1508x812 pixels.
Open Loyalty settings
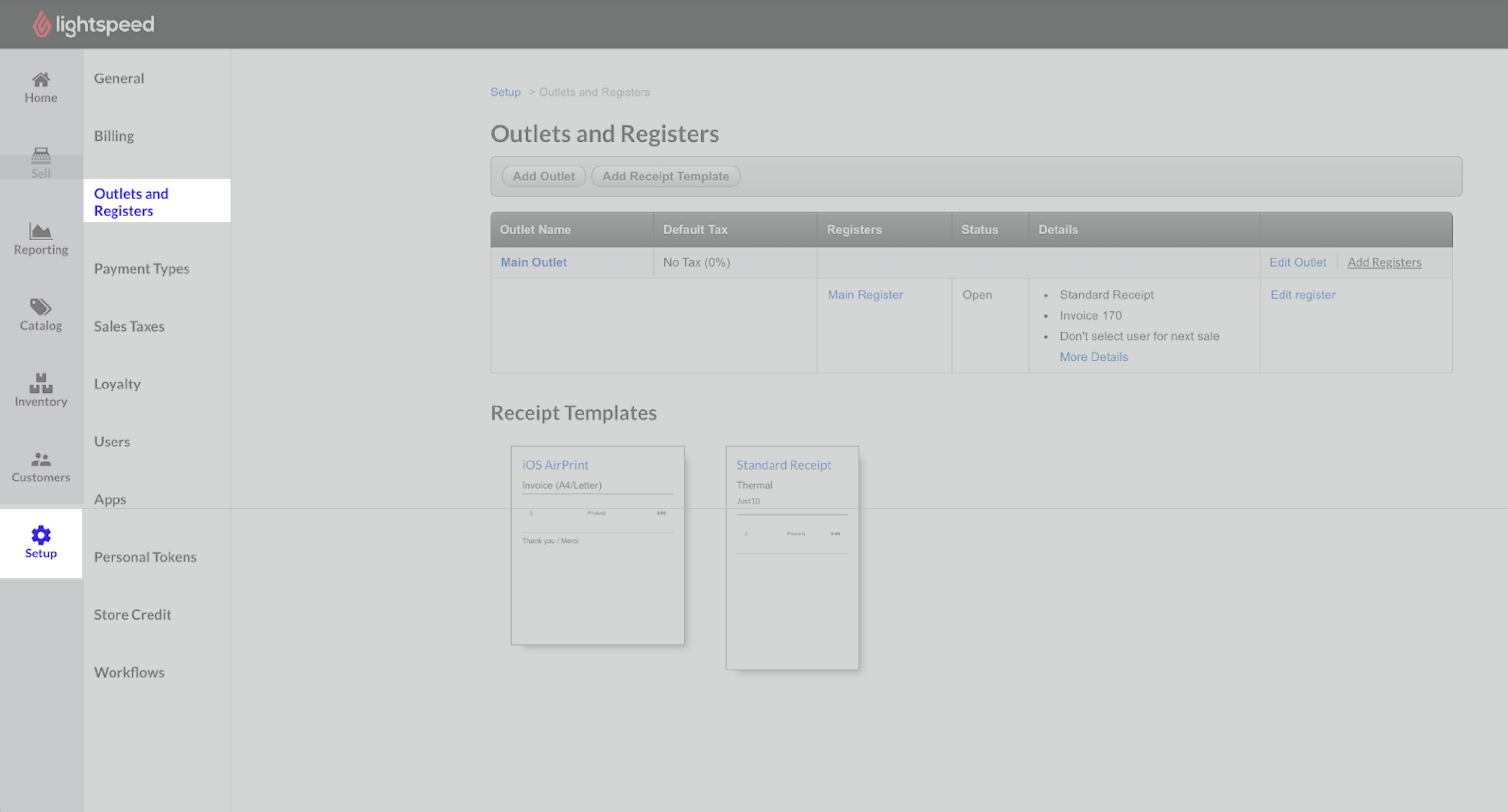pyautogui.click(x=118, y=384)
